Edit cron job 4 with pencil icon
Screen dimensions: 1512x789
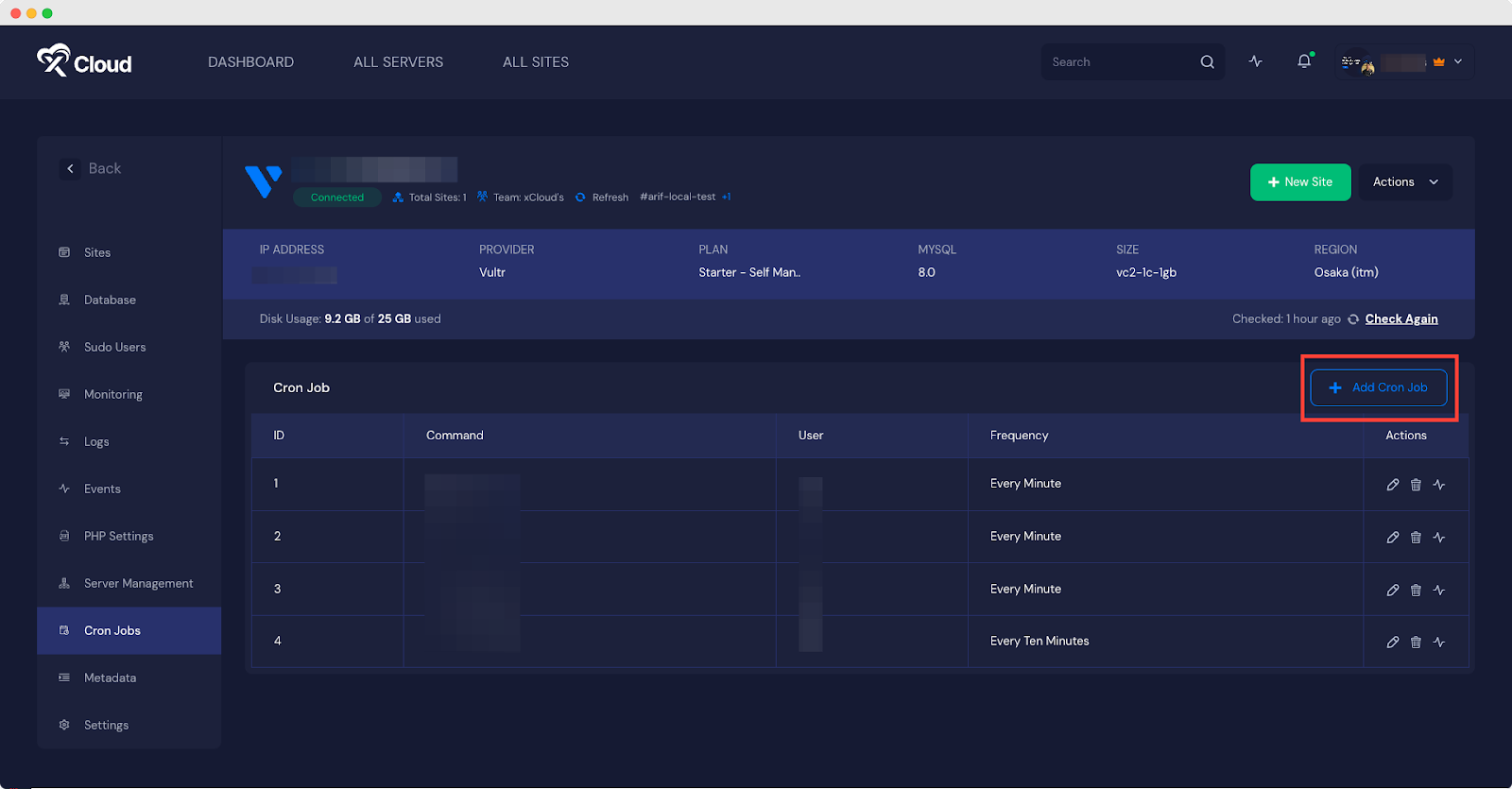tap(1392, 643)
